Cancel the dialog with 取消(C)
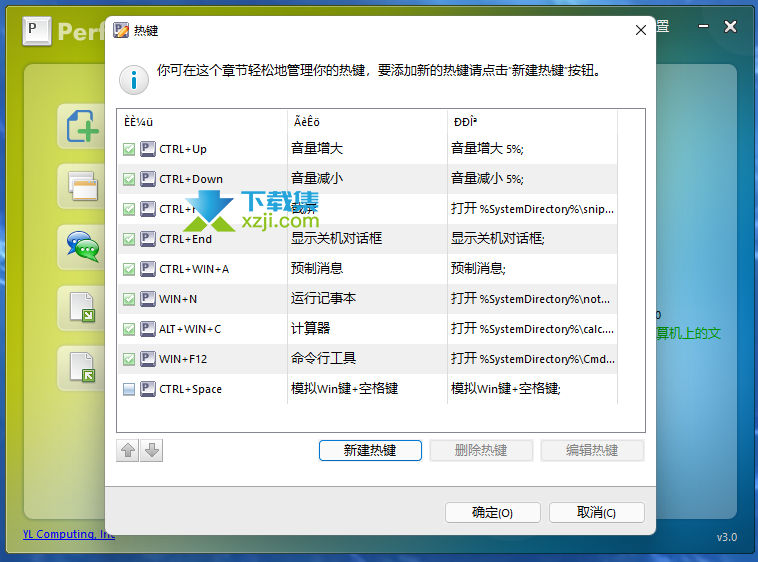 pyautogui.click(x=597, y=512)
